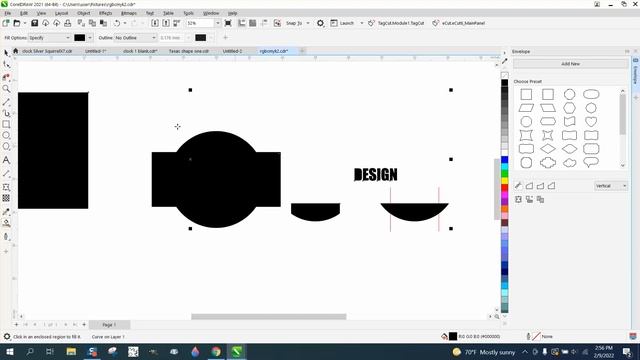
Task: Open the zoom level dropdown
Action: [x=218, y=23]
